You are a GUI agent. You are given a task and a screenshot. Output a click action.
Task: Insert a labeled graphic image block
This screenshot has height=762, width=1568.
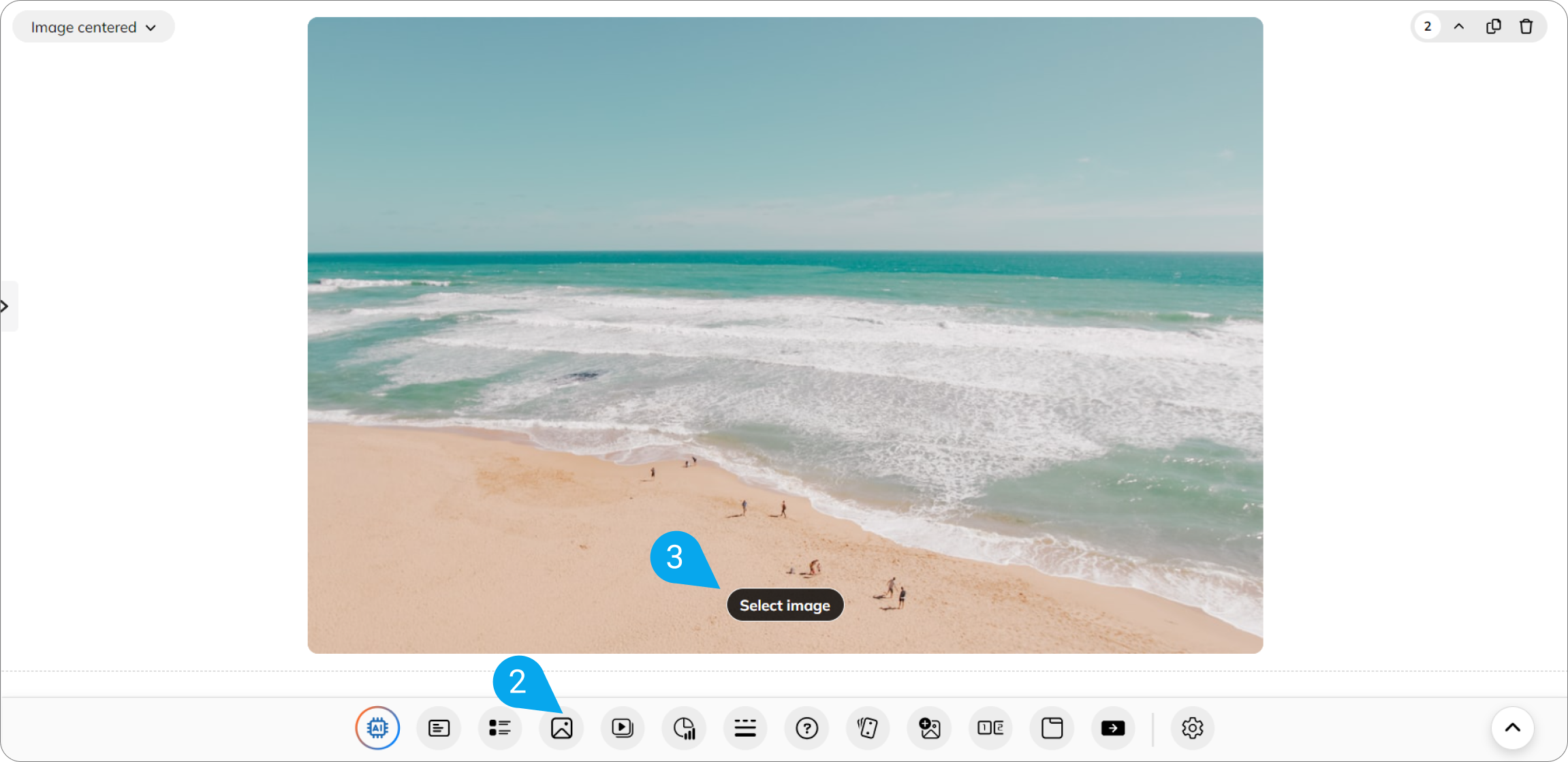(x=929, y=728)
